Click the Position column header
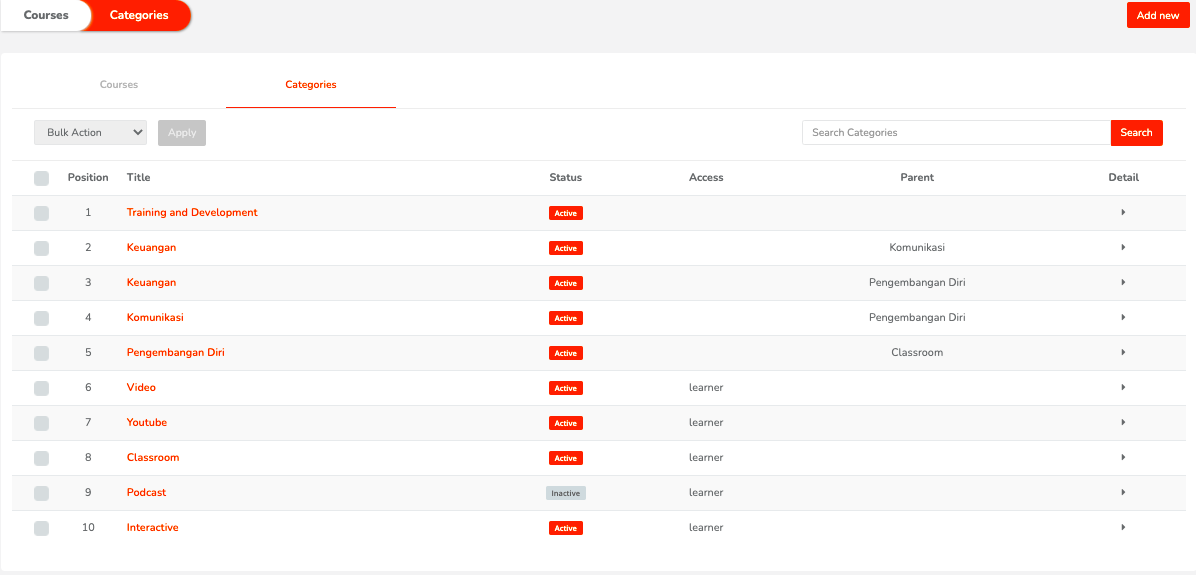 [88, 178]
